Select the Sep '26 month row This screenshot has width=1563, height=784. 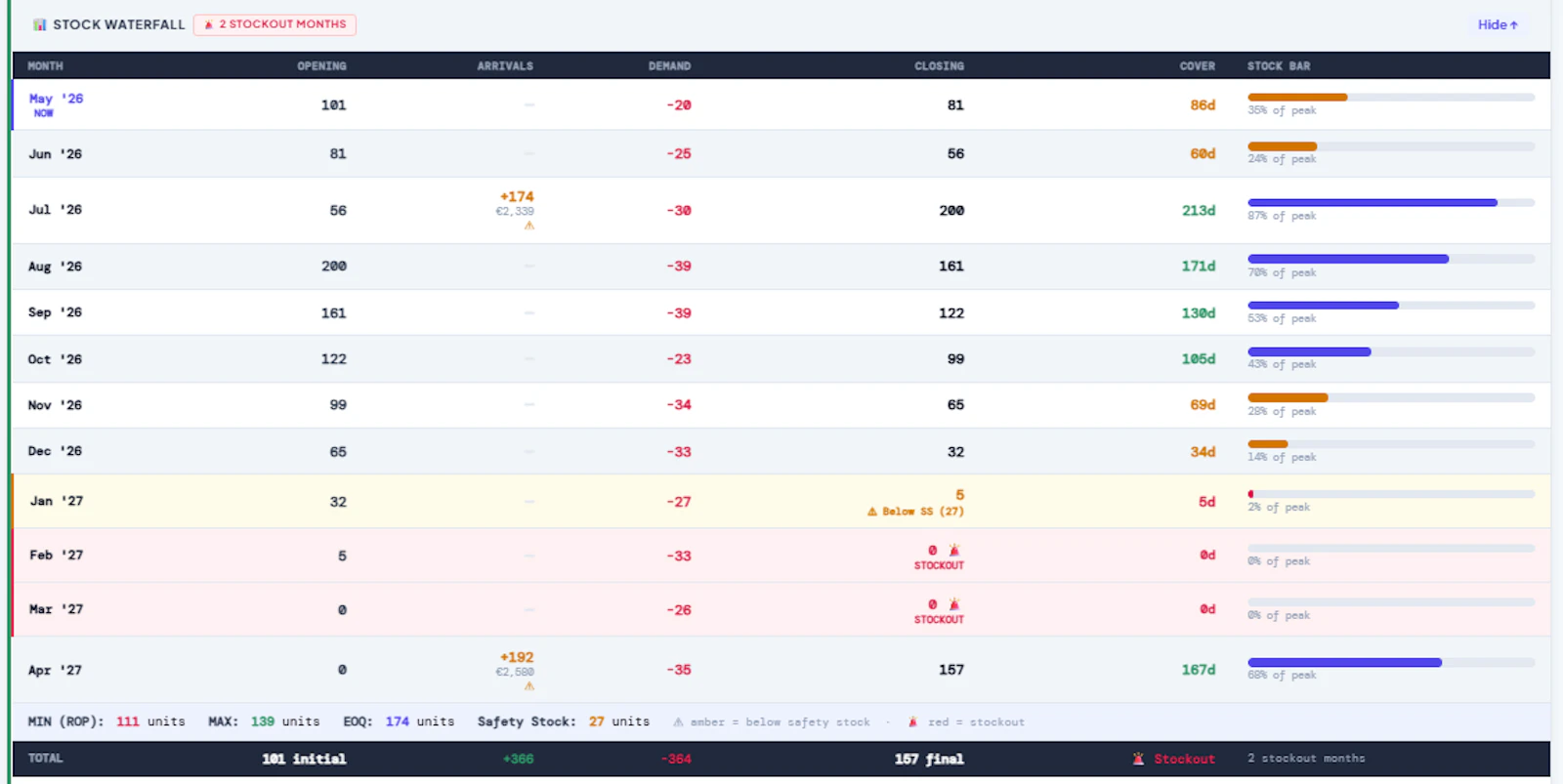pyautogui.click(x=781, y=312)
